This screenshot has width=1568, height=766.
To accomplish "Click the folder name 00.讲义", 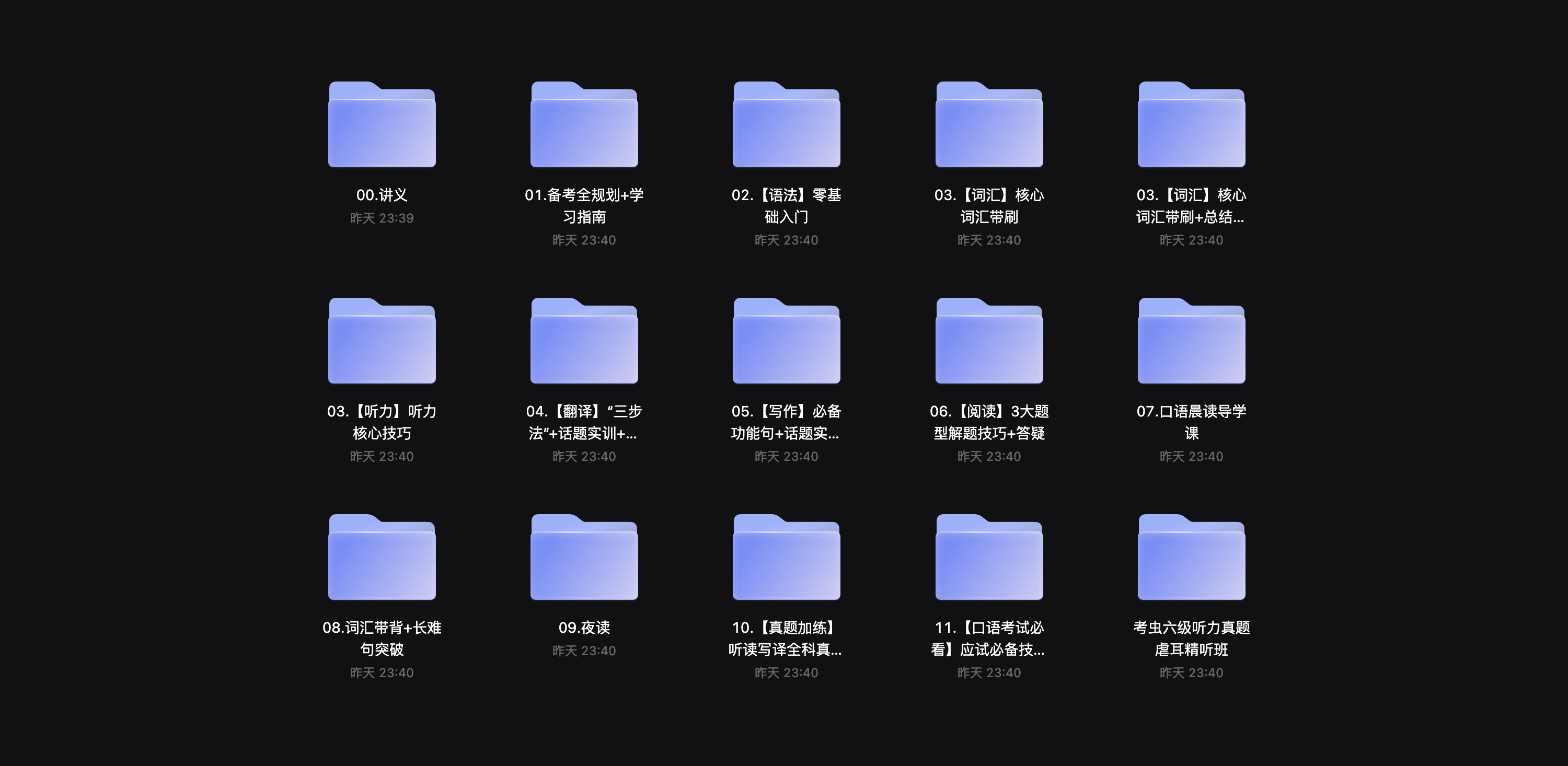I will pyautogui.click(x=382, y=195).
